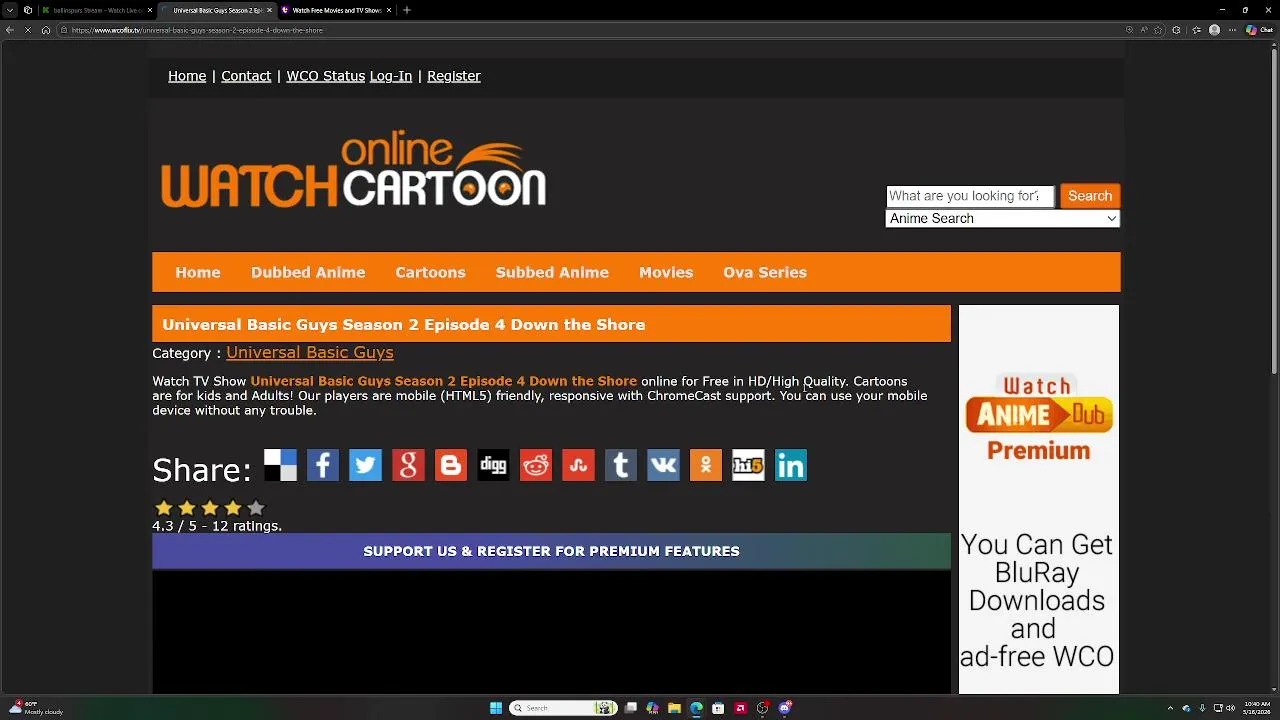Viewport: 1280px width, 720px height.
Task: Click the video player area
Action: (551, 630)
